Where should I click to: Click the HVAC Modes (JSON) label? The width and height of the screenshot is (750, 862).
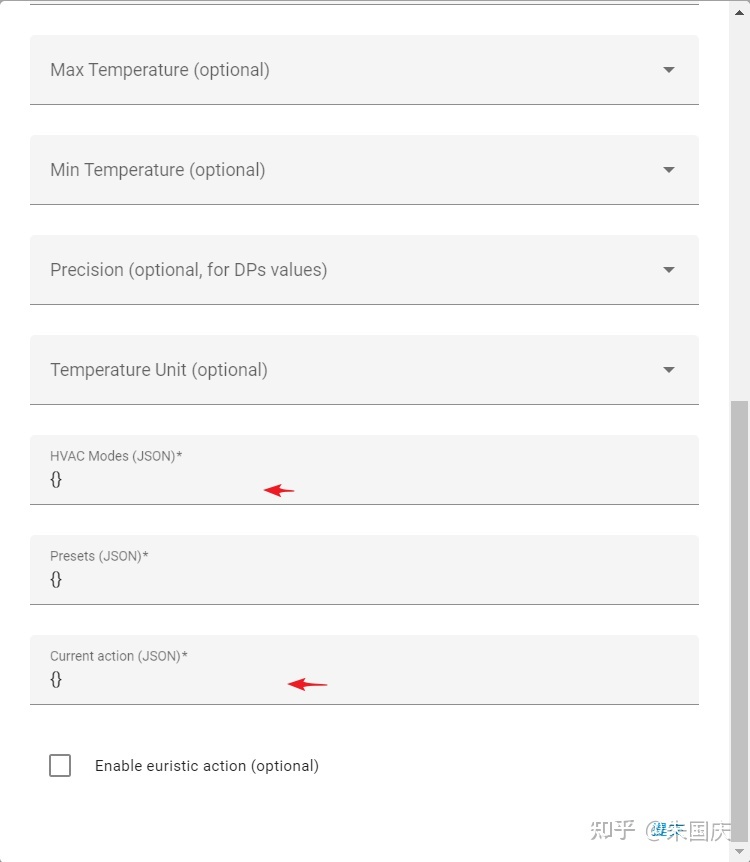(116, 456)
